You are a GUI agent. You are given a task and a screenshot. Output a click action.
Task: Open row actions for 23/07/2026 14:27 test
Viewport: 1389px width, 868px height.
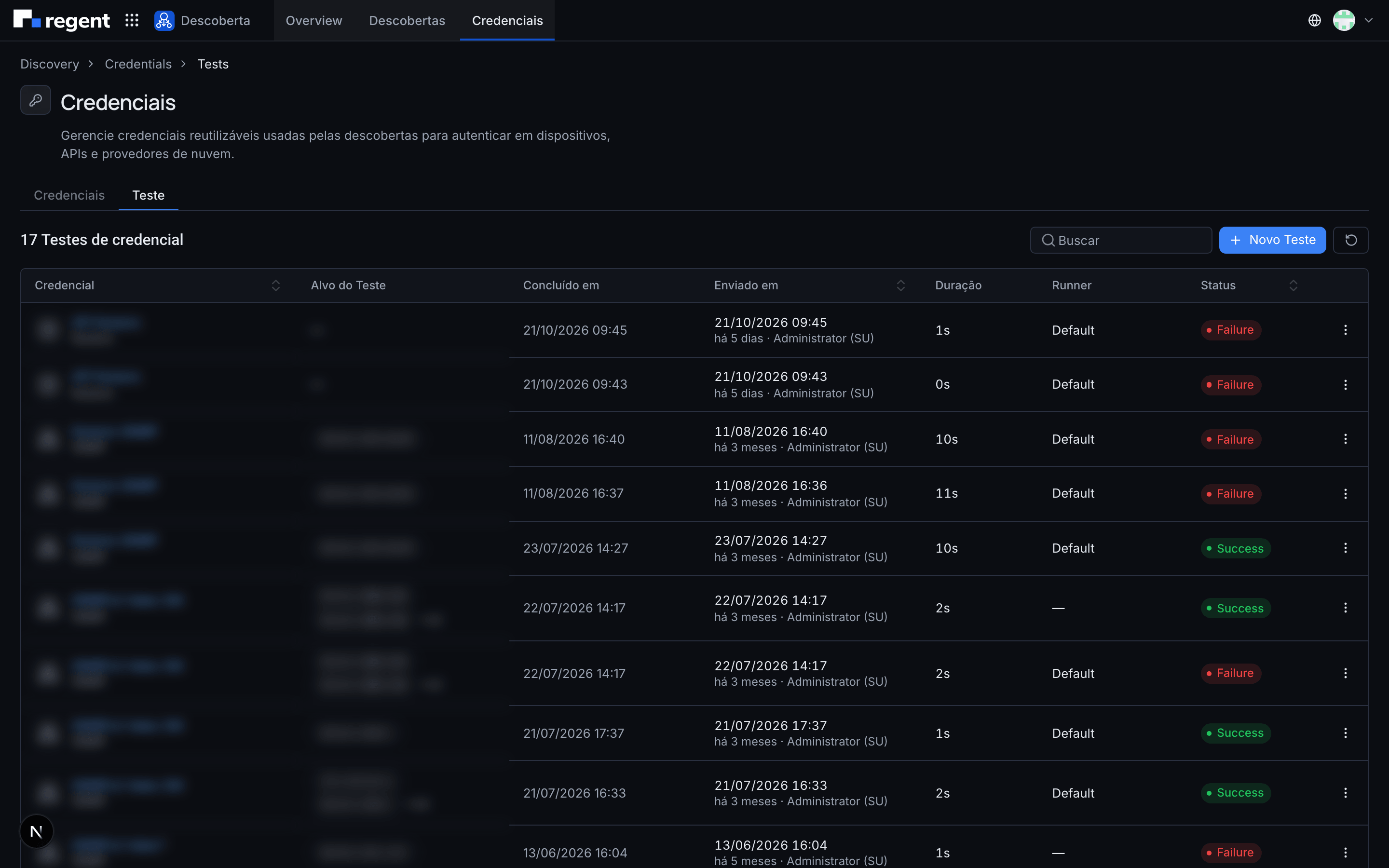click(1346, 548)
